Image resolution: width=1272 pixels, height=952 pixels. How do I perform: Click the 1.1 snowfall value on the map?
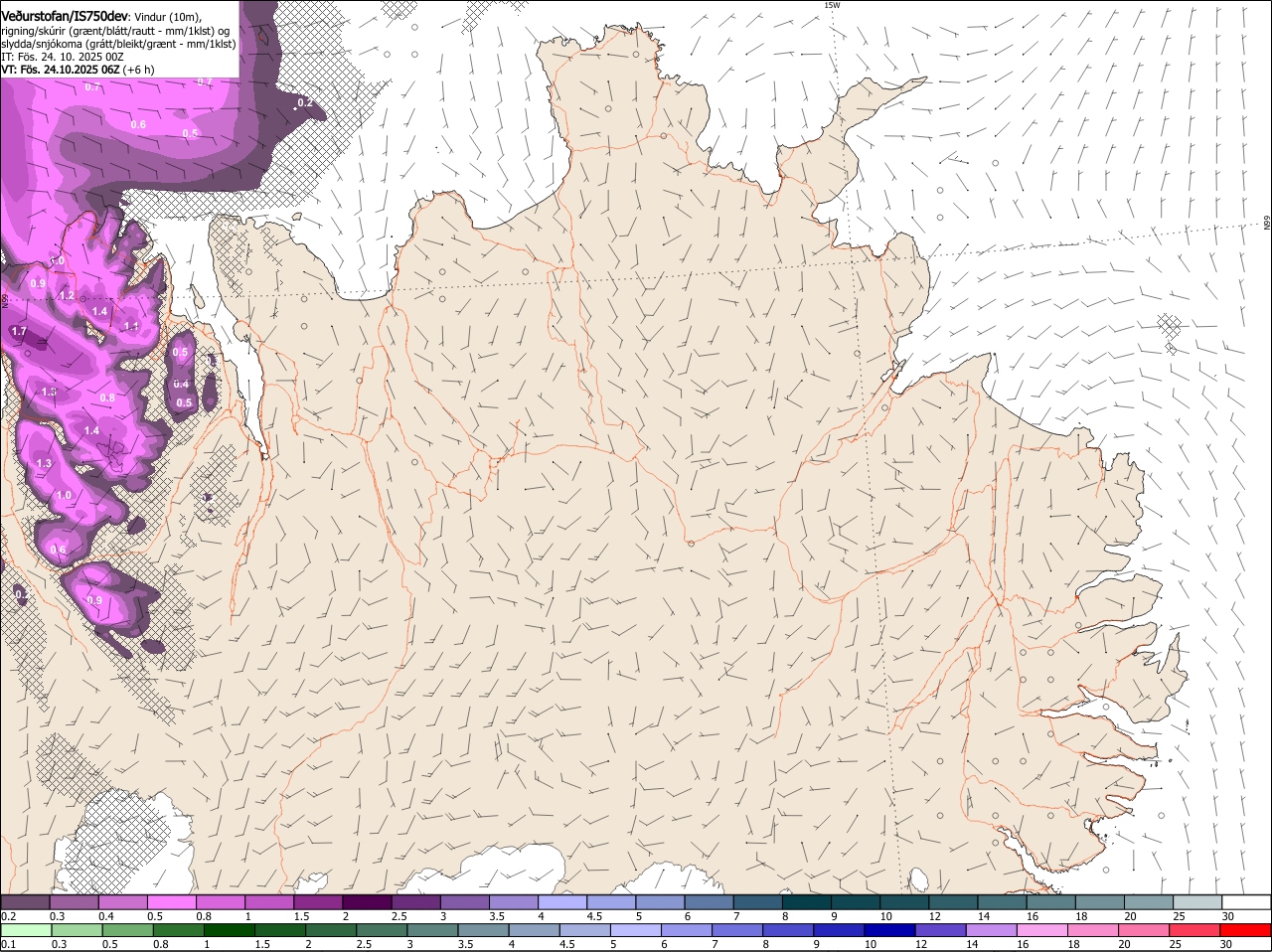coord(131,326)
